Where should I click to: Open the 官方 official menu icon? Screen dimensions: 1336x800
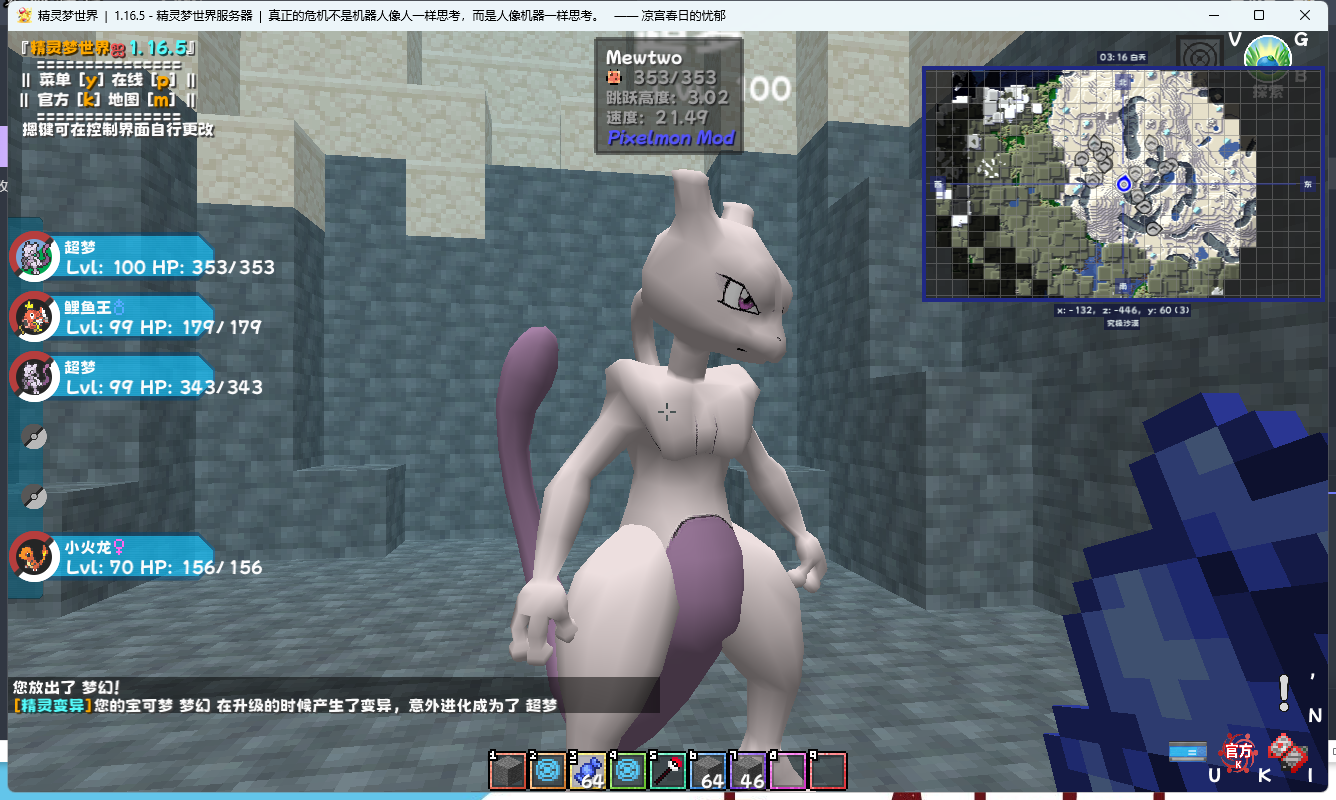[x=1238, y=751]
